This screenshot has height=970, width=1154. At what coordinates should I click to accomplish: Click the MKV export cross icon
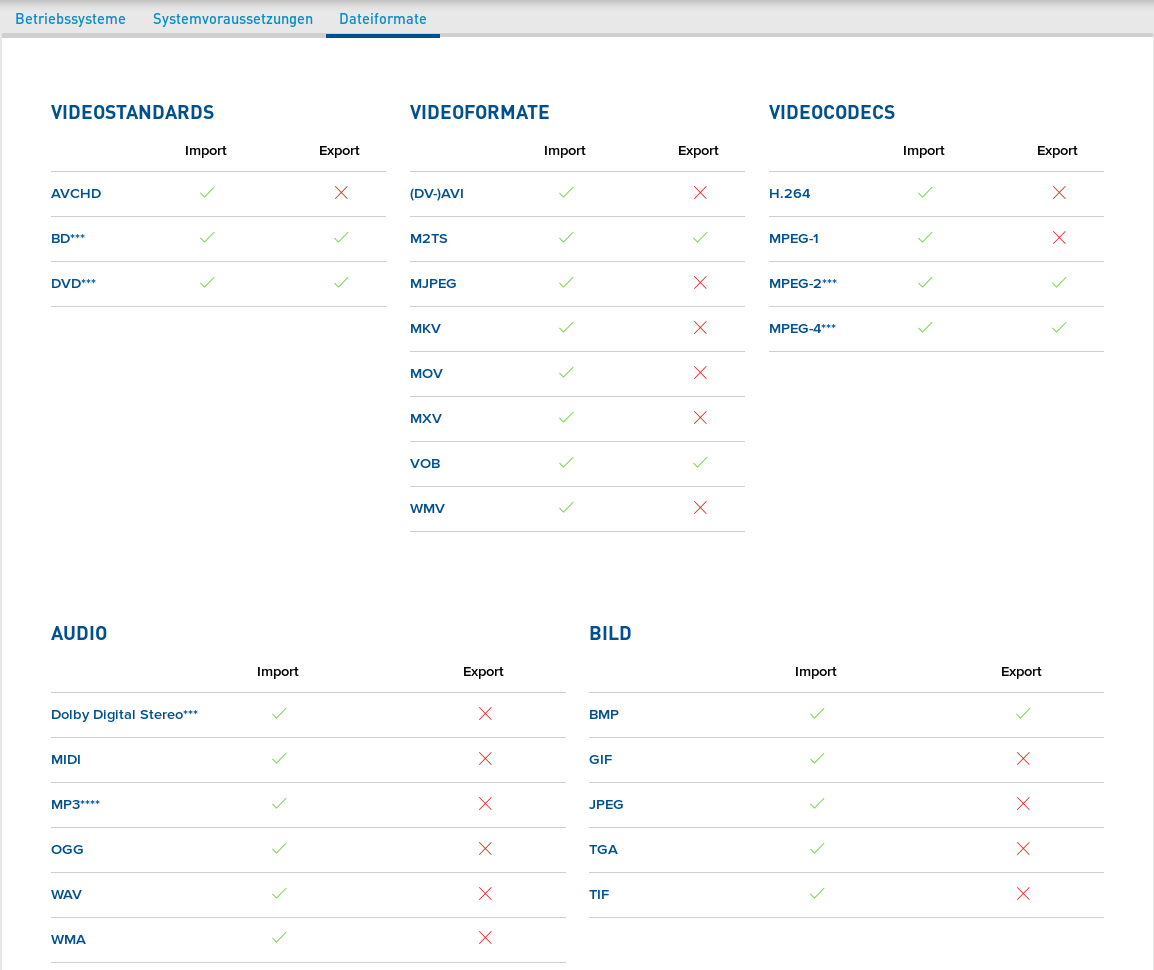(x=700, y=327)
